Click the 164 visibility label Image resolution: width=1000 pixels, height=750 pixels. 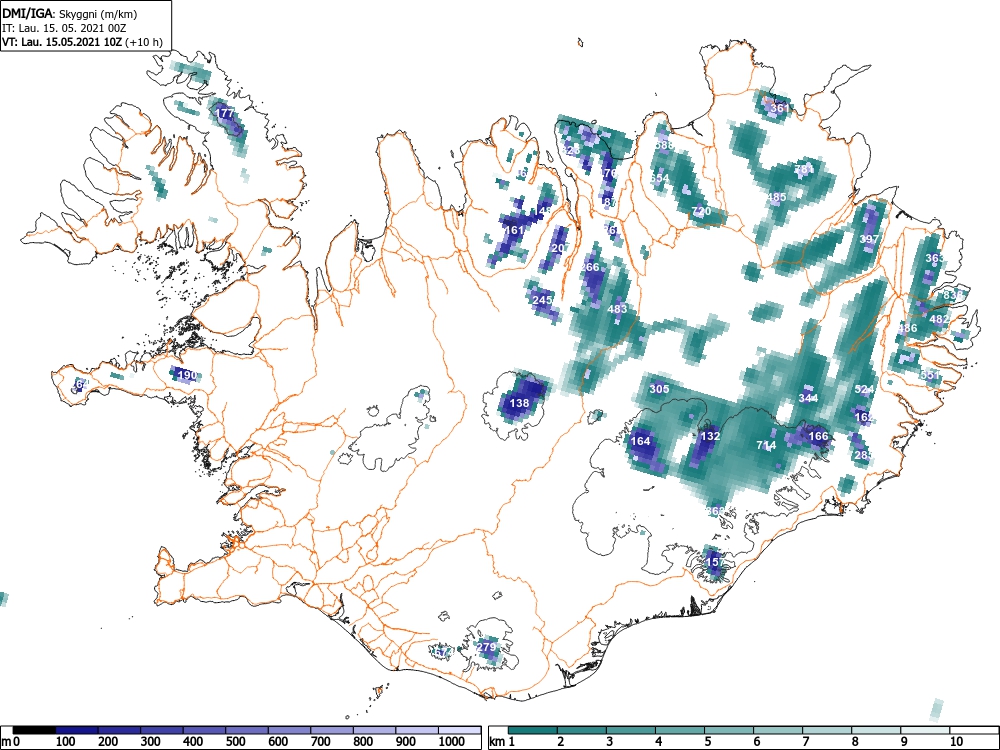(x=640, y=441)
